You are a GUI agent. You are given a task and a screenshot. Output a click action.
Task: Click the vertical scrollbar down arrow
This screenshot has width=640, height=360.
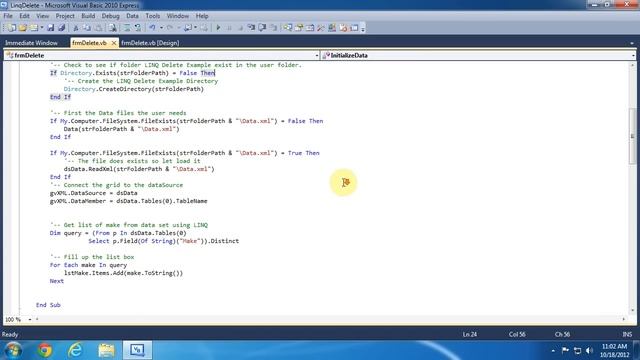(x=633, y=311)
